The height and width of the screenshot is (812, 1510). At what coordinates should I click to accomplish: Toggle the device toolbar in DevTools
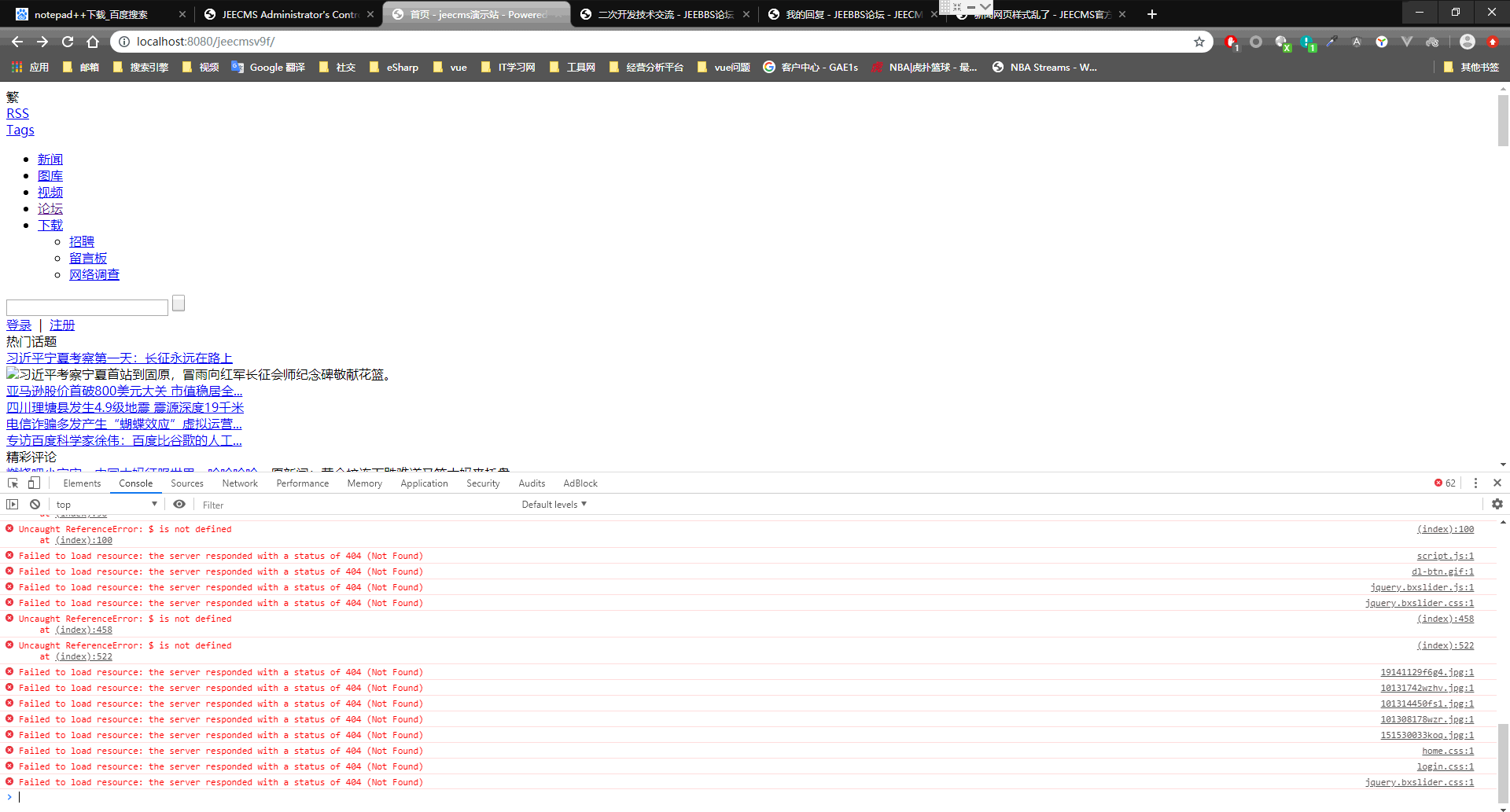[x=34, y=483]
